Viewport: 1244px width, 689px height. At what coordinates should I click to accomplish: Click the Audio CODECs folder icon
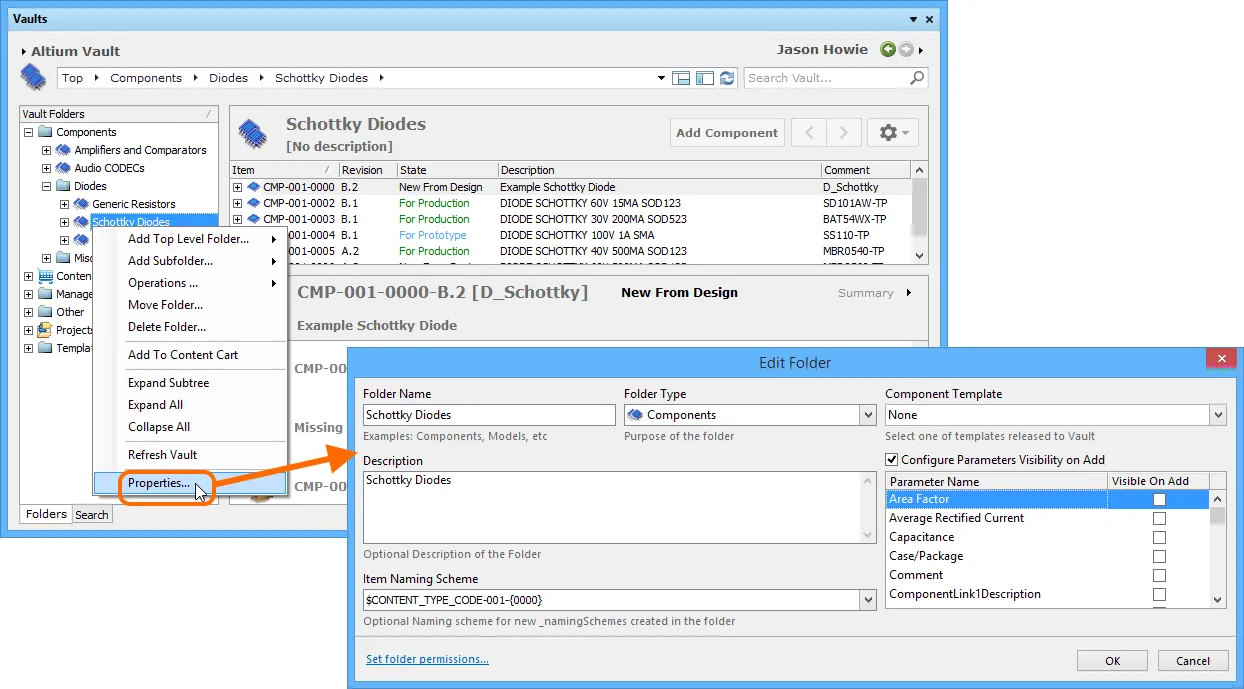[x=63, y=168]
